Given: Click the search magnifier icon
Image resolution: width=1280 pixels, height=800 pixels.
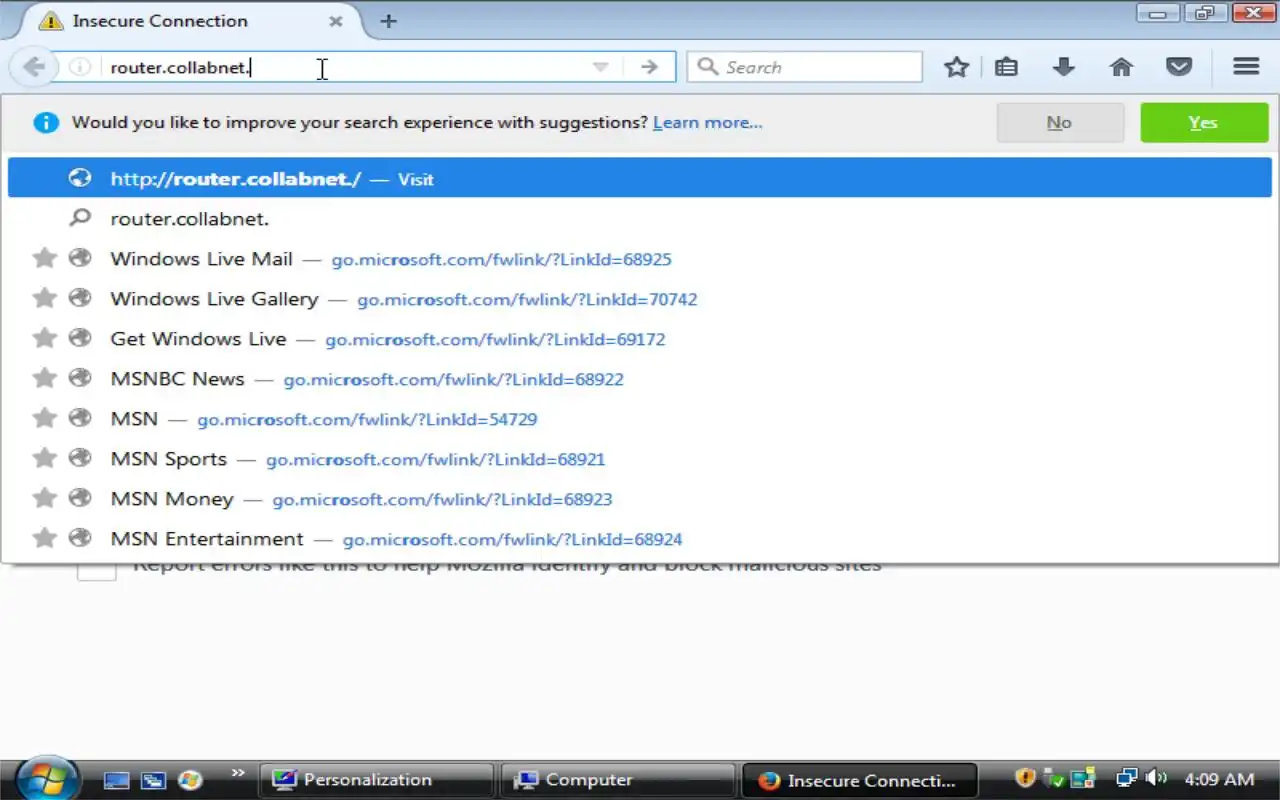Looking at the screenshot, I should point(708,67).
